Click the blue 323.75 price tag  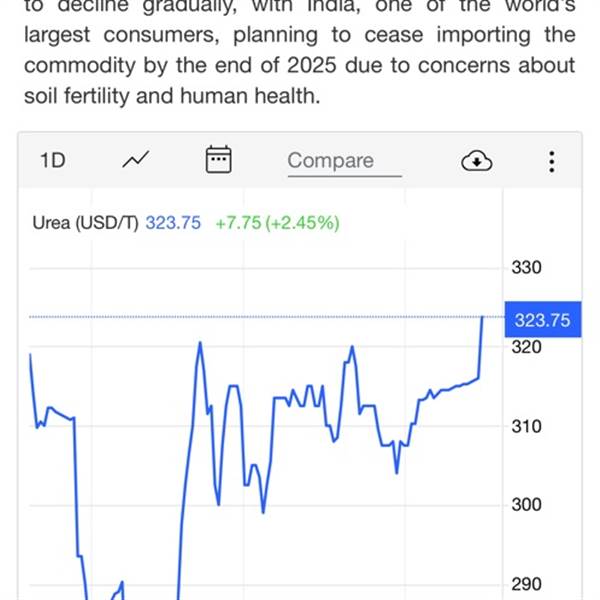tap(542, 320)
